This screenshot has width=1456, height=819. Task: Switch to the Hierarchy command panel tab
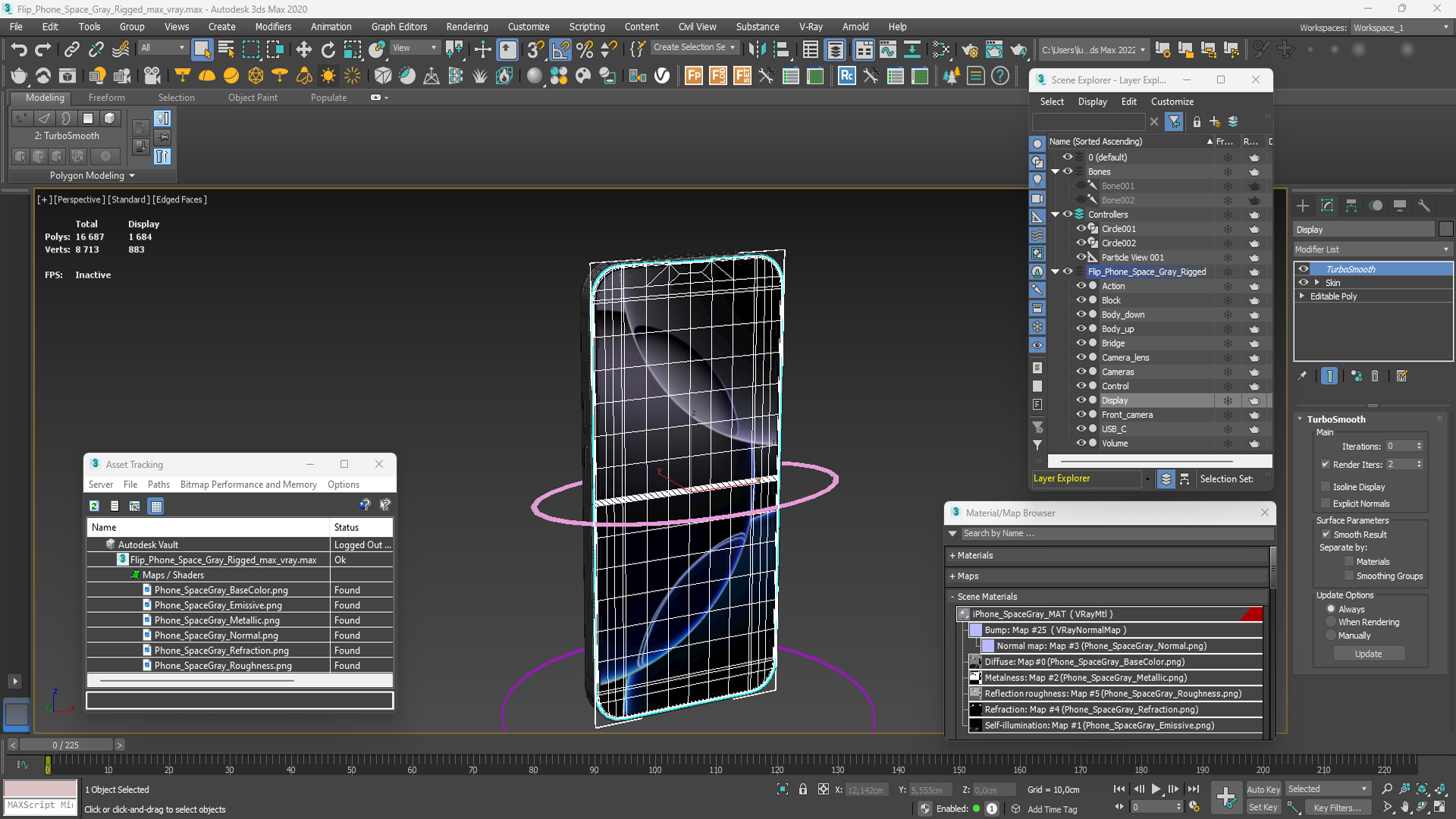tap(1351, 206)
